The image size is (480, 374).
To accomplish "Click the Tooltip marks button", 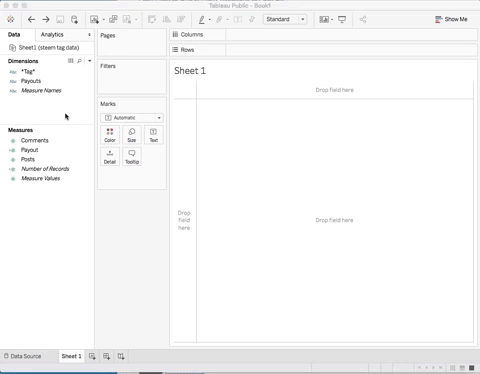I will click(132, 157).
